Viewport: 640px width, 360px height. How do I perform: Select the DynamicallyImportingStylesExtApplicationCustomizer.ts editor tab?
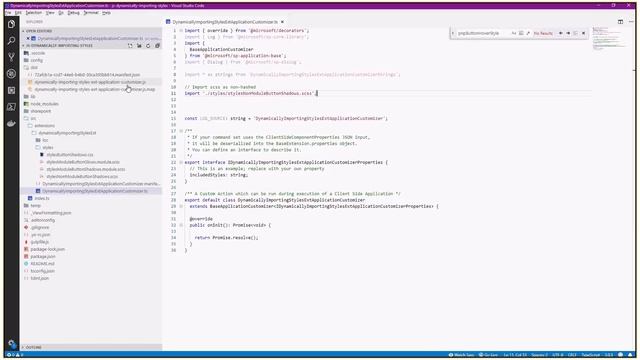pyautogui.click(x=225, y=22)
